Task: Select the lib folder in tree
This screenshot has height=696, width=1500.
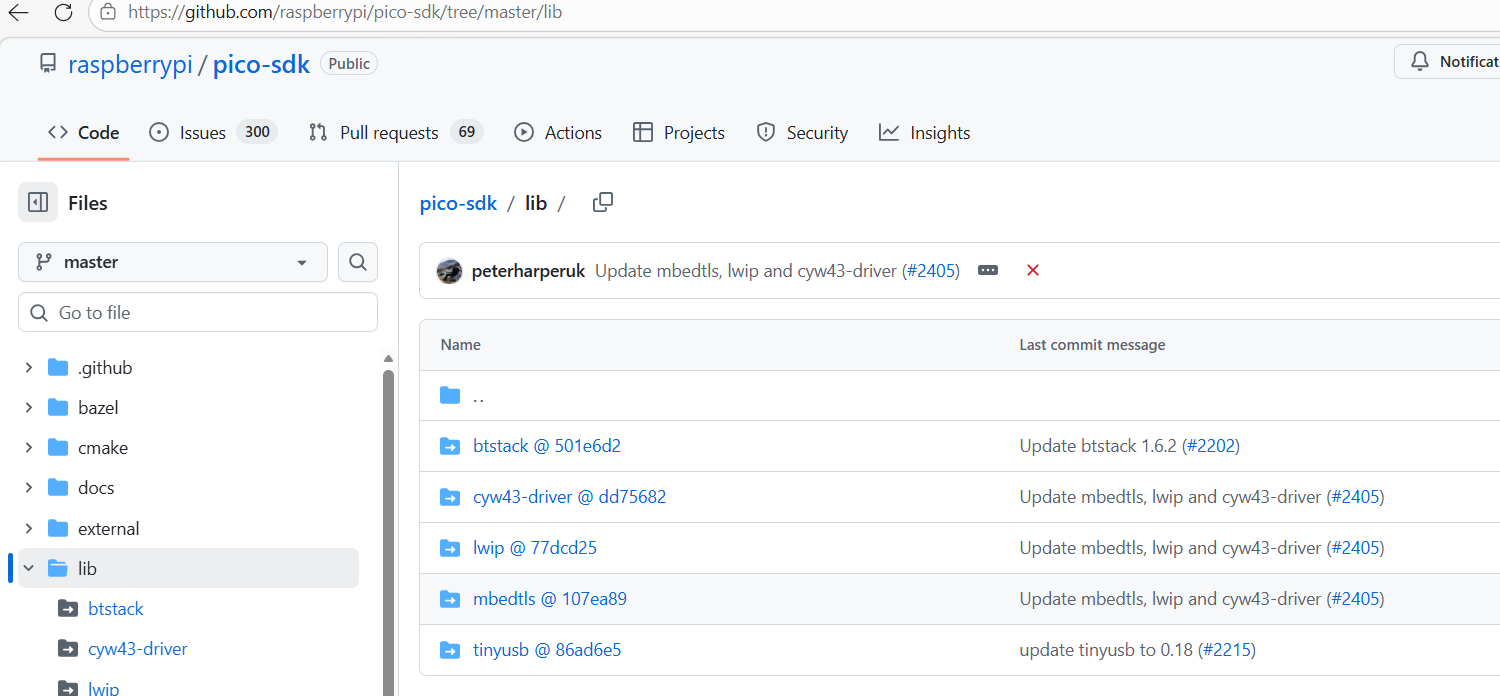Action: pyautogui.click(x=188, y=568)
